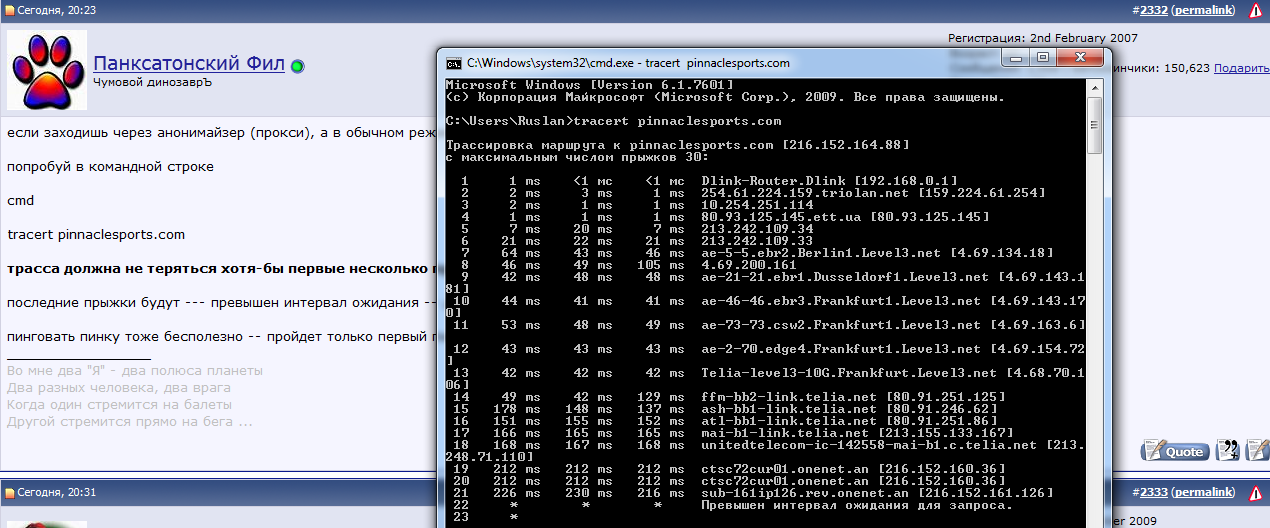Click the mai-b1-link.telia.net hop line
Viewport: 1270px width, 528px height.
pyautogui.click(x=734, y=432)
